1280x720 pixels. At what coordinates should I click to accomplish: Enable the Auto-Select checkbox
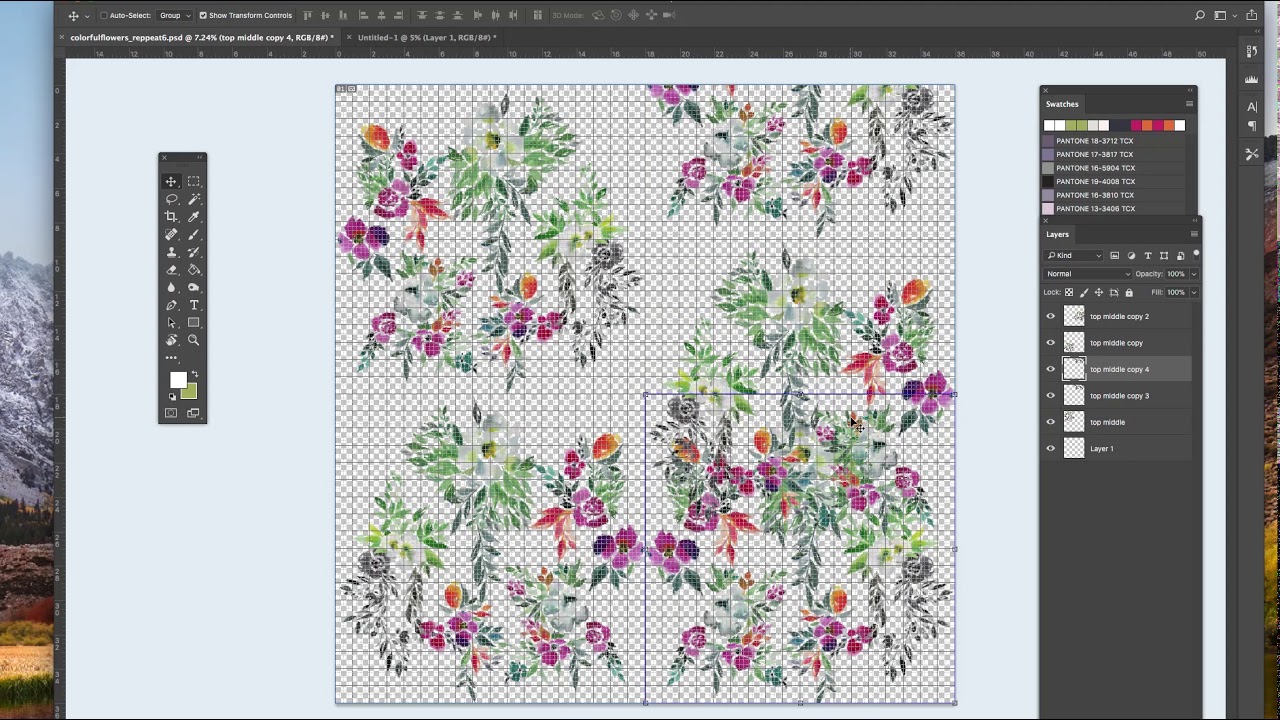tap(104, 15)
